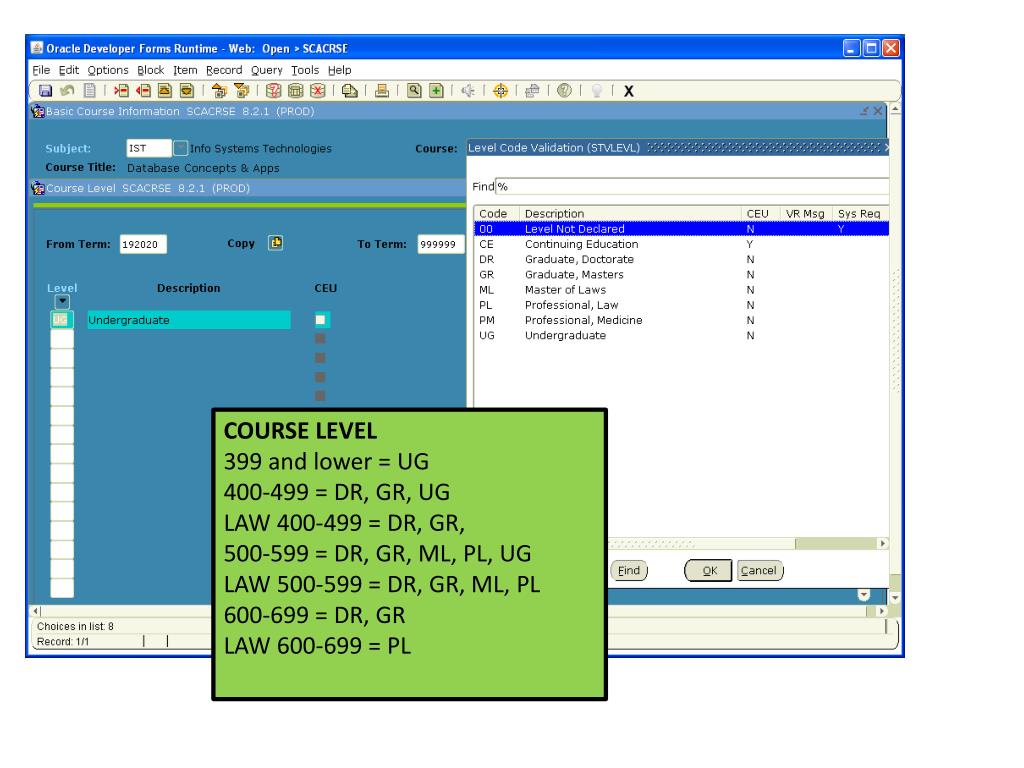The height and width of the screenshot is (768, 1024).
Task: Click the OK button
Action: [709, 571]
